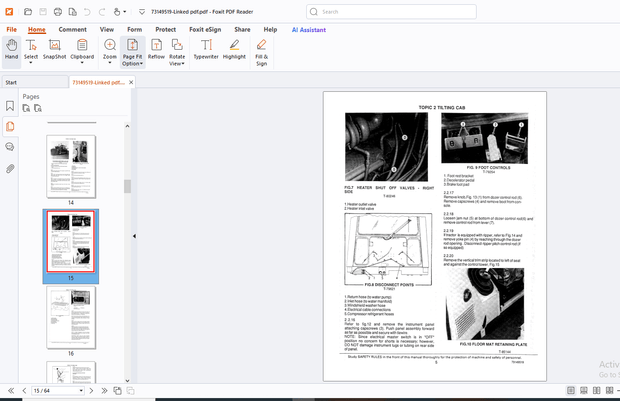Click the Save icon in quick access
620x401 pixels.
point(43,12)
